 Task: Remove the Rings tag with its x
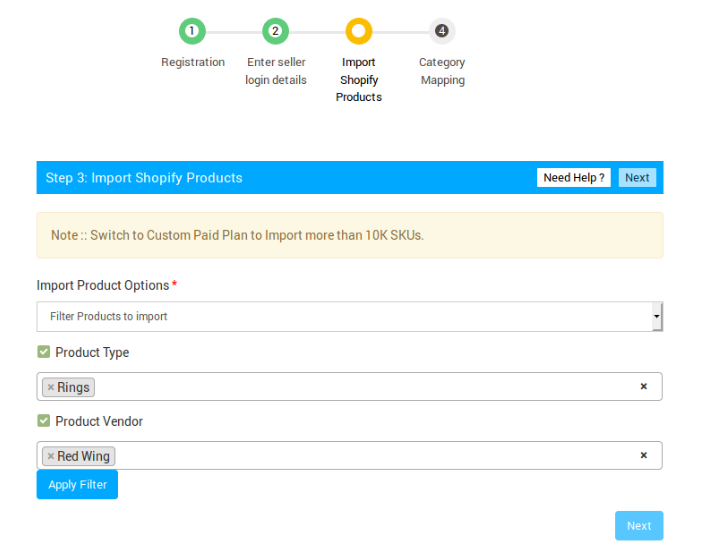(51, 387)
